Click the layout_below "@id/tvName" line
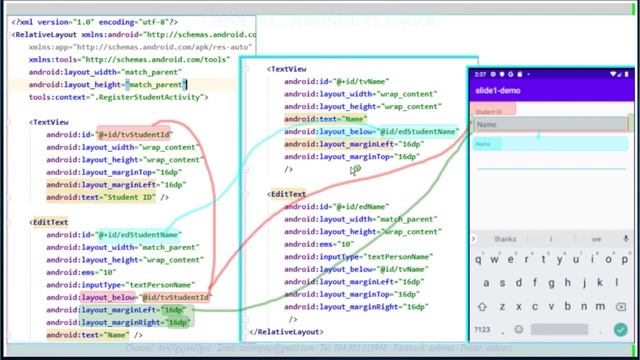Image resolution: width=640 pixels, height=360 pixels. [356, 269]
